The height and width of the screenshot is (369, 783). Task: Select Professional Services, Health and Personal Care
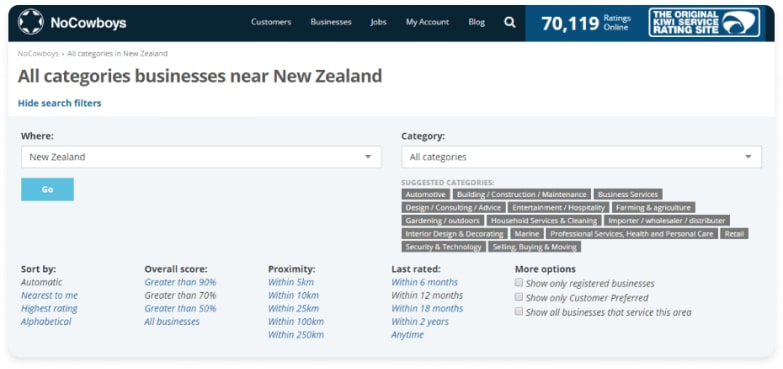631,234
